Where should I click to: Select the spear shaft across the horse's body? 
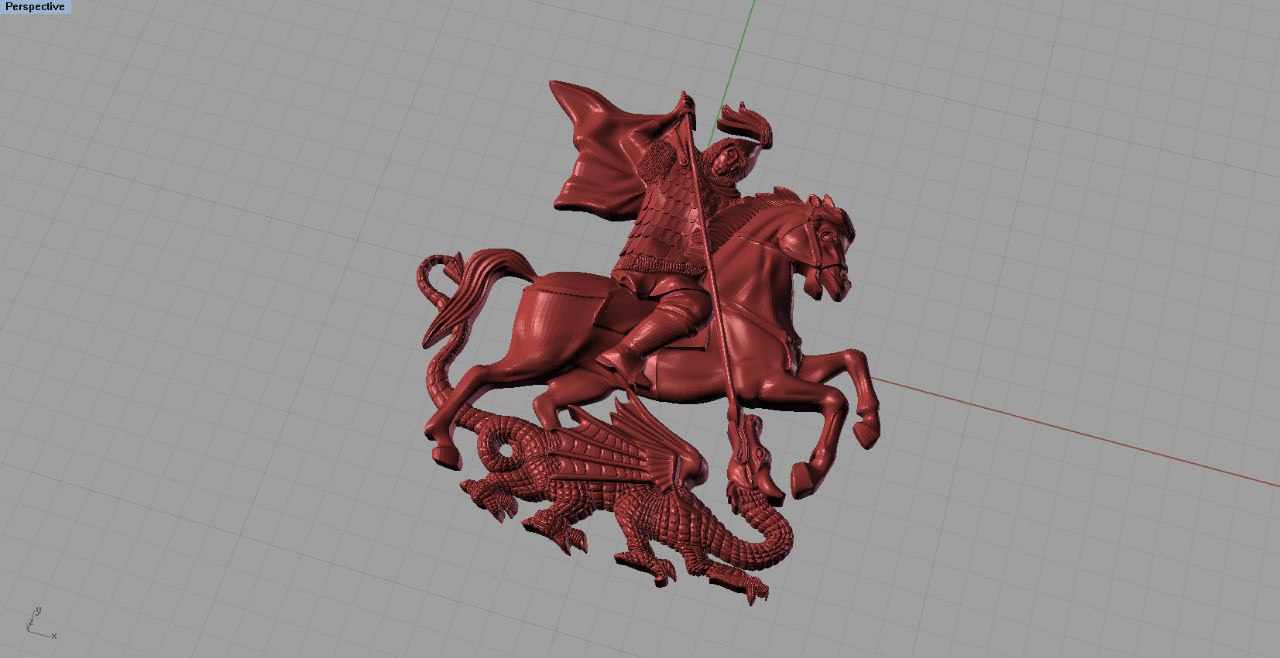[712, 290]
